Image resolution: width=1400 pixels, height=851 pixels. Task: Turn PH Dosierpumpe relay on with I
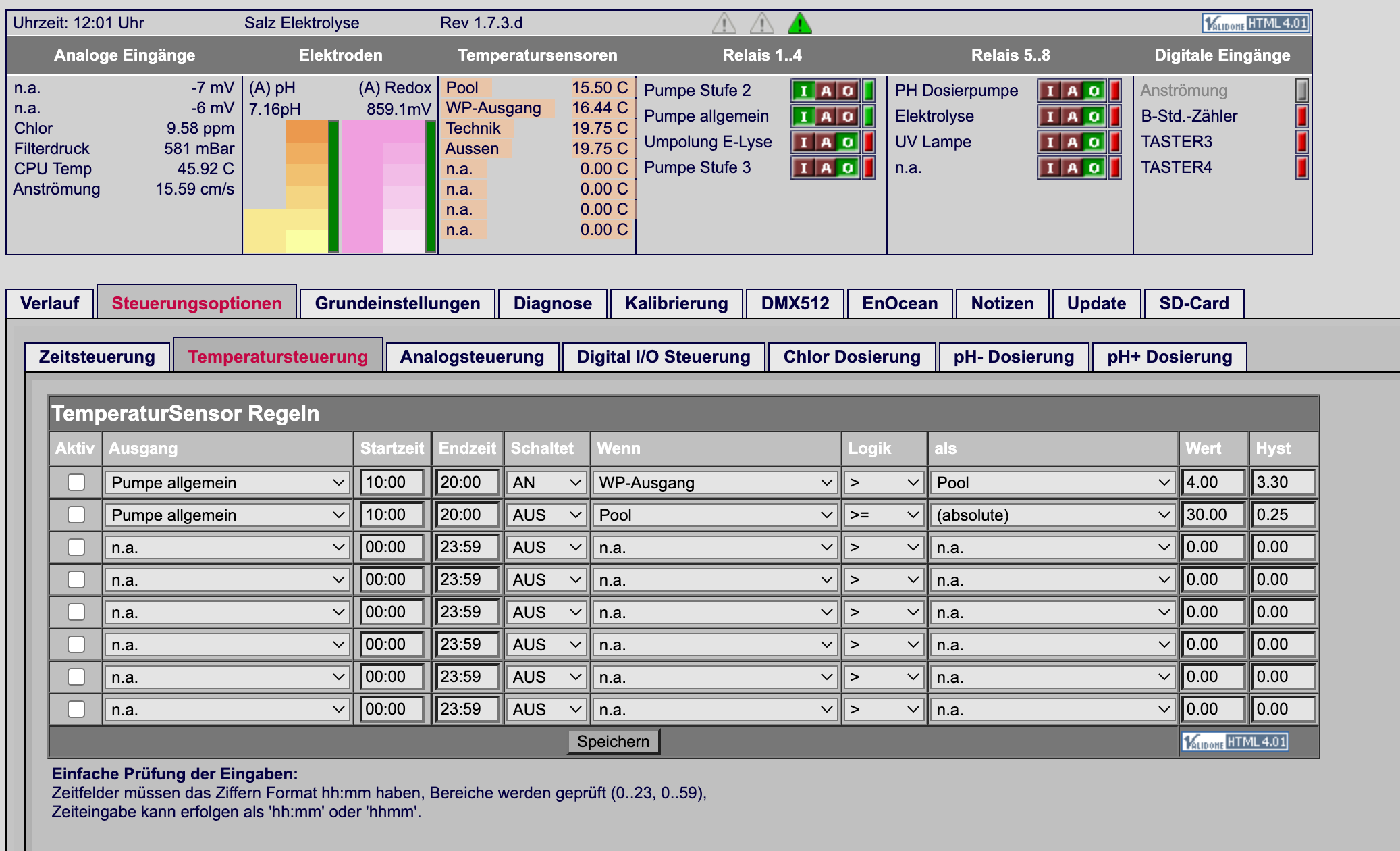(x=1050, y=91)
